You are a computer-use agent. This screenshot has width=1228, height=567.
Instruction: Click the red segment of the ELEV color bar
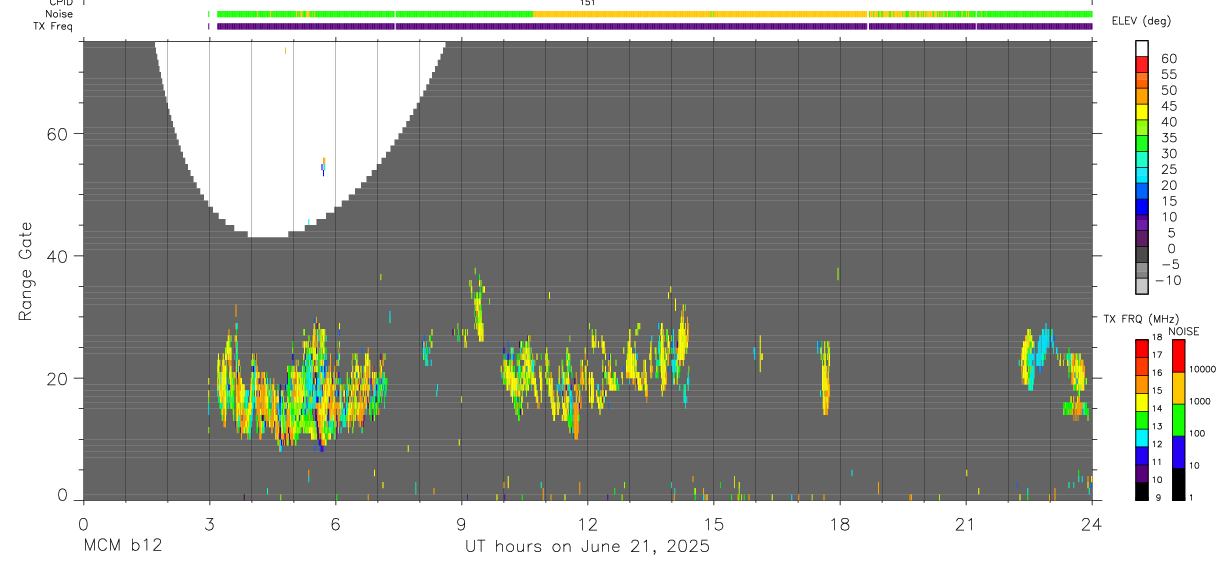(1142, 63)
